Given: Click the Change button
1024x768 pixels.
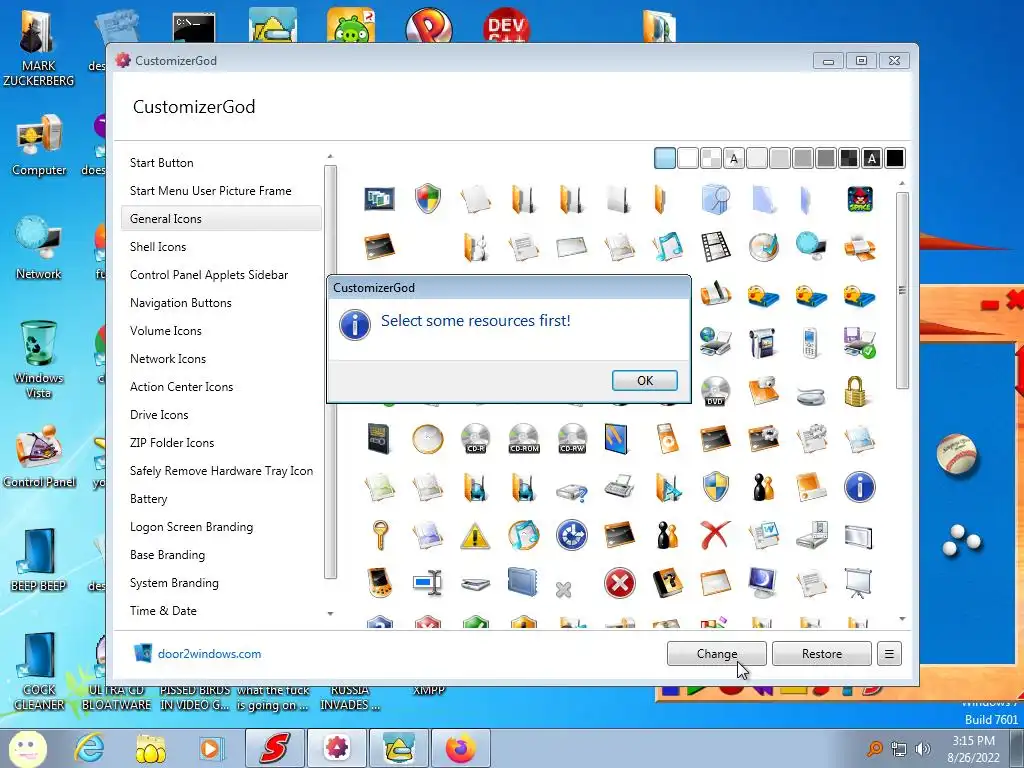Looking at the screenshot, I should (716, 654).
